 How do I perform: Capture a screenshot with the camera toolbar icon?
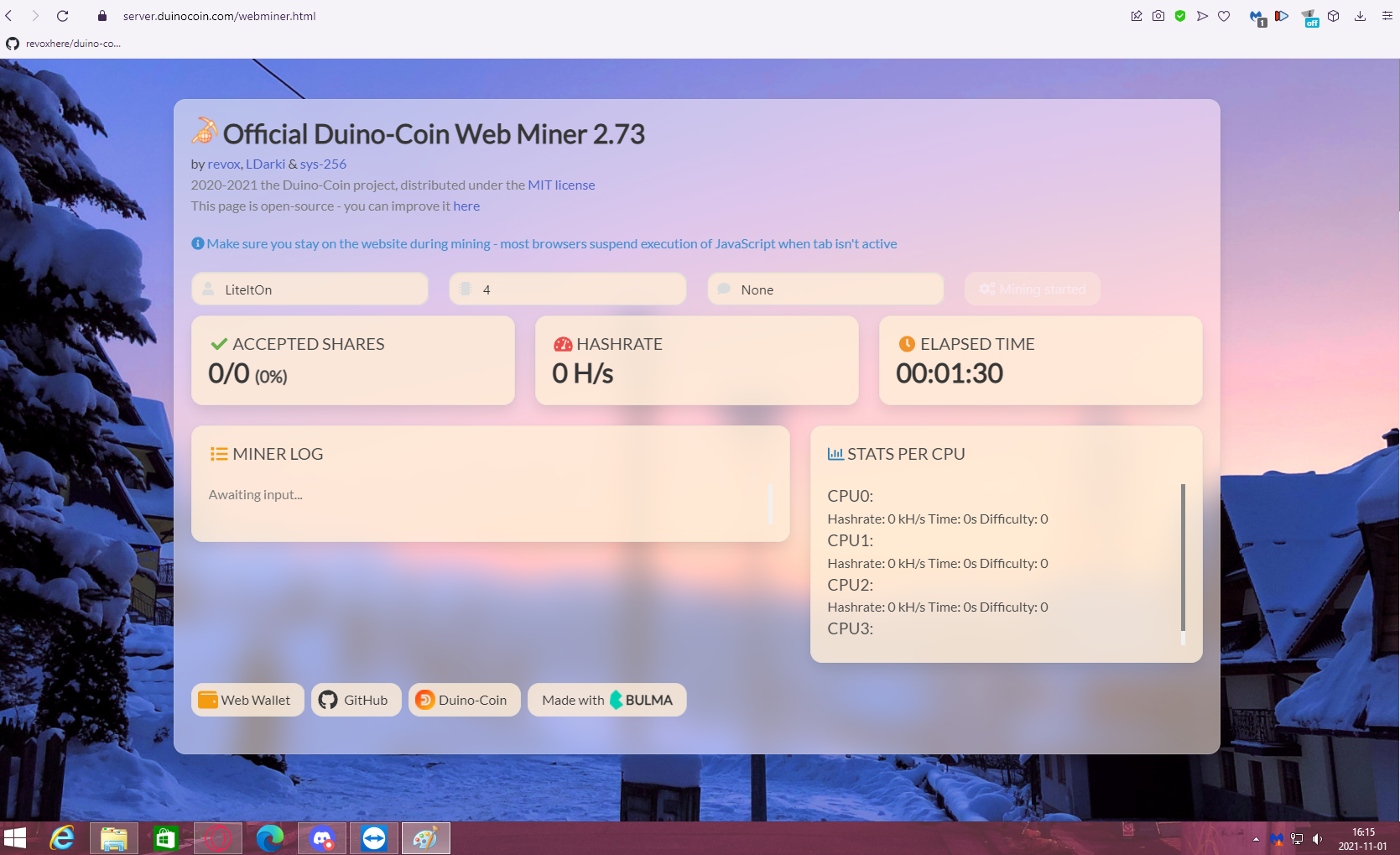[x=1158, y=15]
